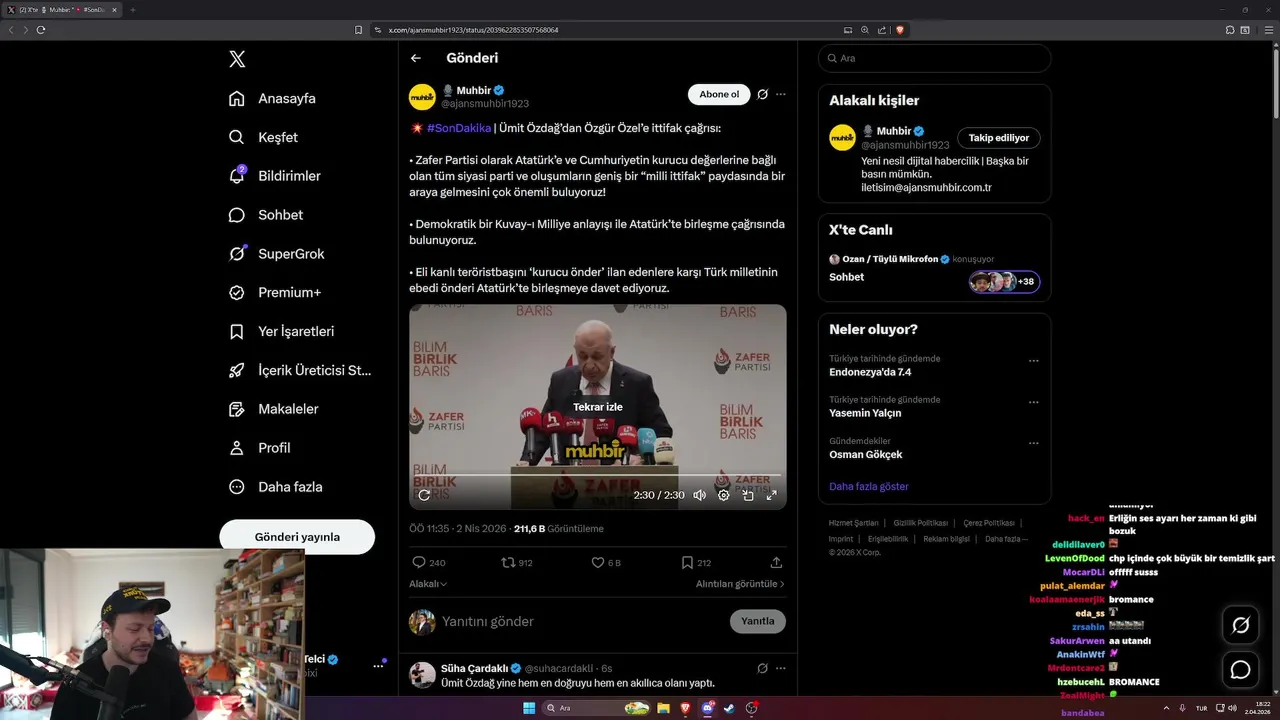Open the Gizlilik Politikası footer link

920,523
